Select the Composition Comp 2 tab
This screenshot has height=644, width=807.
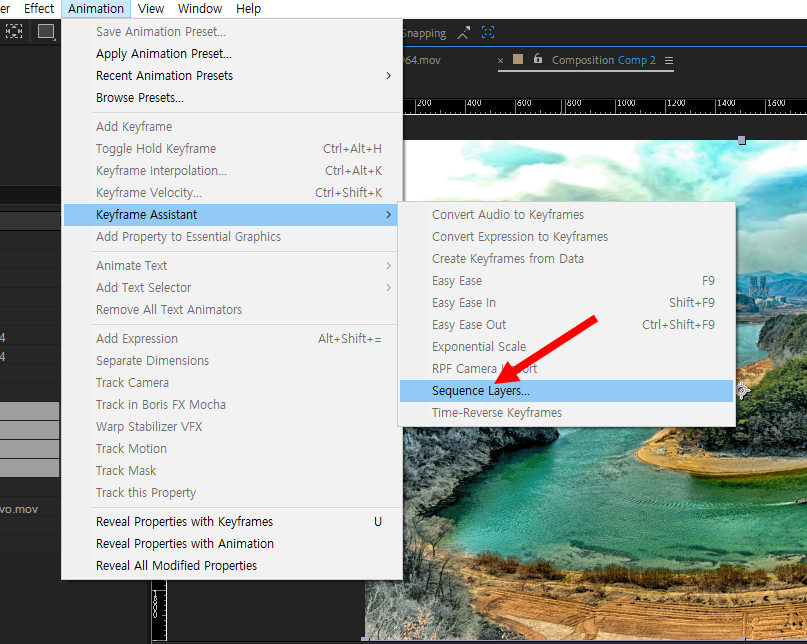(x=603, y=60)
